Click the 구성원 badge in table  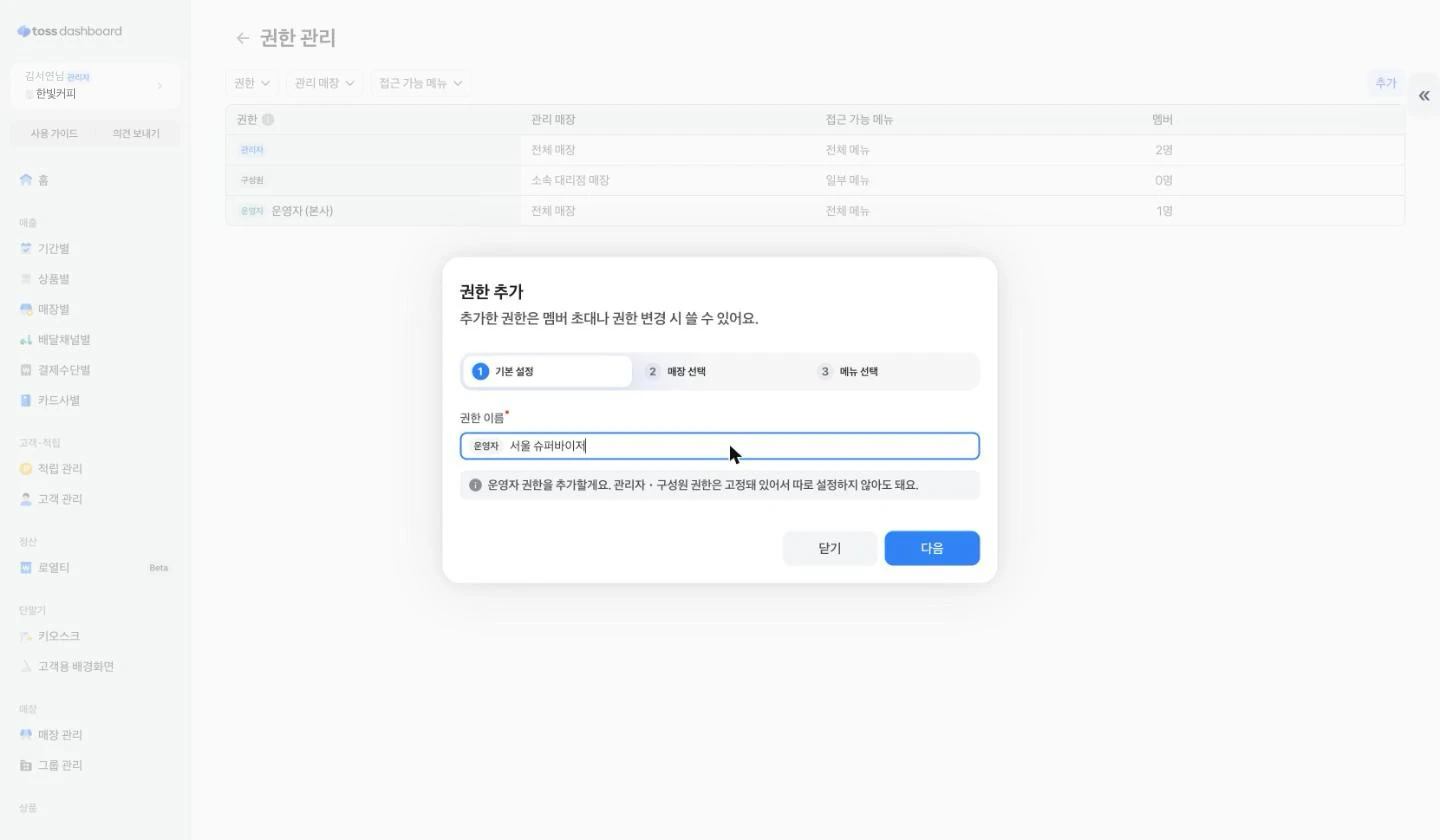252,180
